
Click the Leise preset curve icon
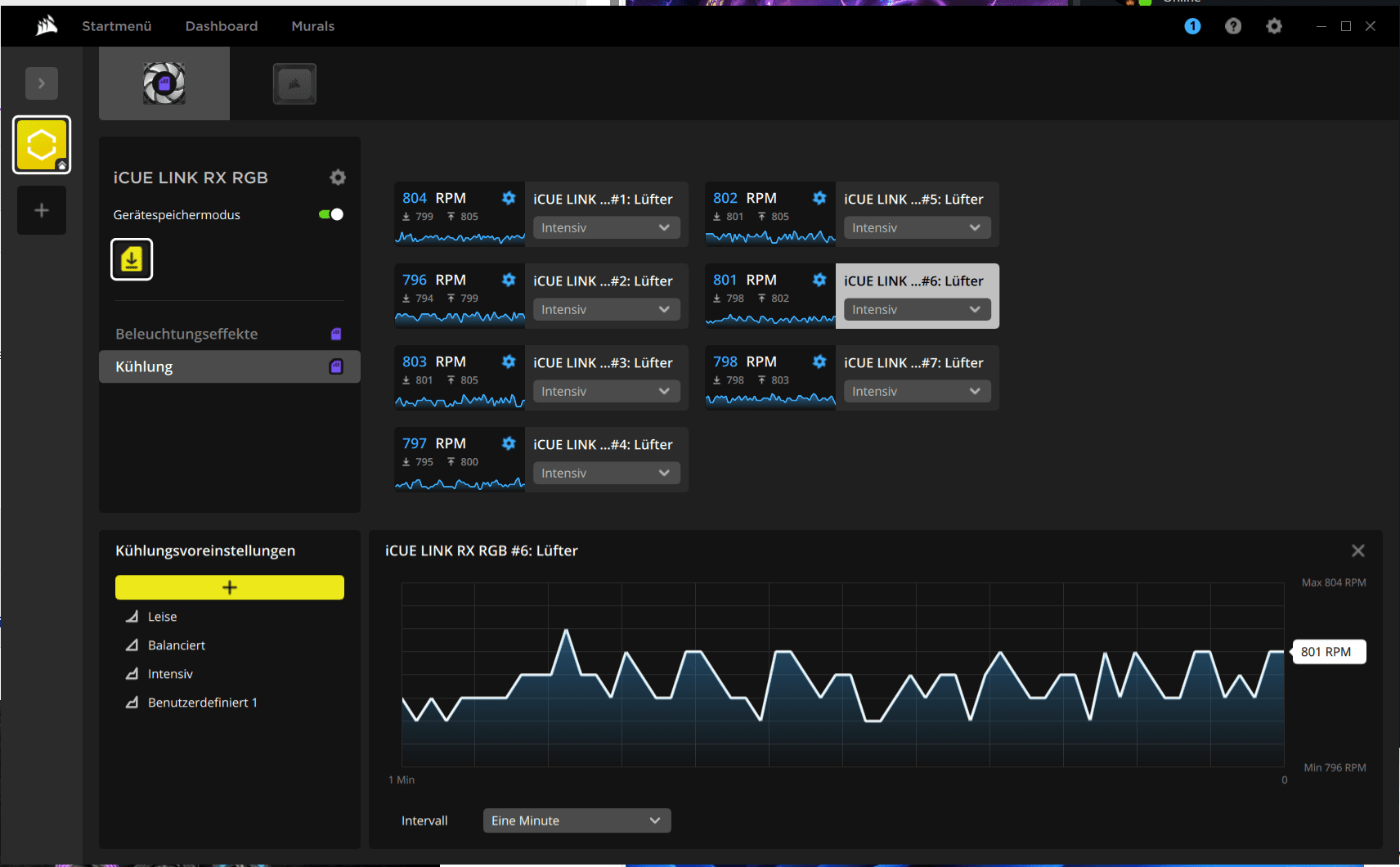[132, 616]
